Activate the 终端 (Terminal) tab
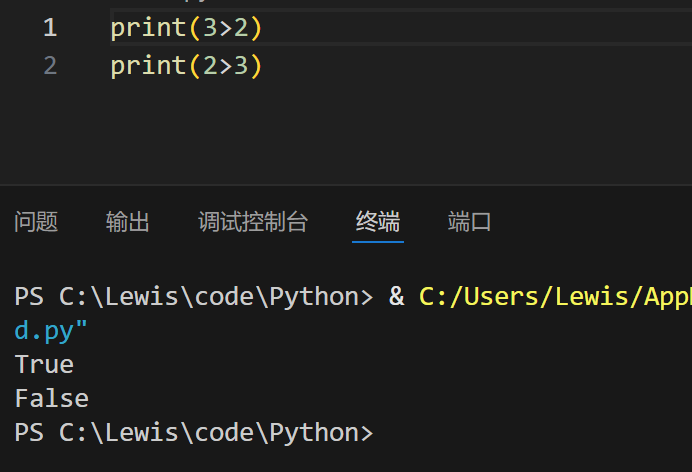 (378, 222)
